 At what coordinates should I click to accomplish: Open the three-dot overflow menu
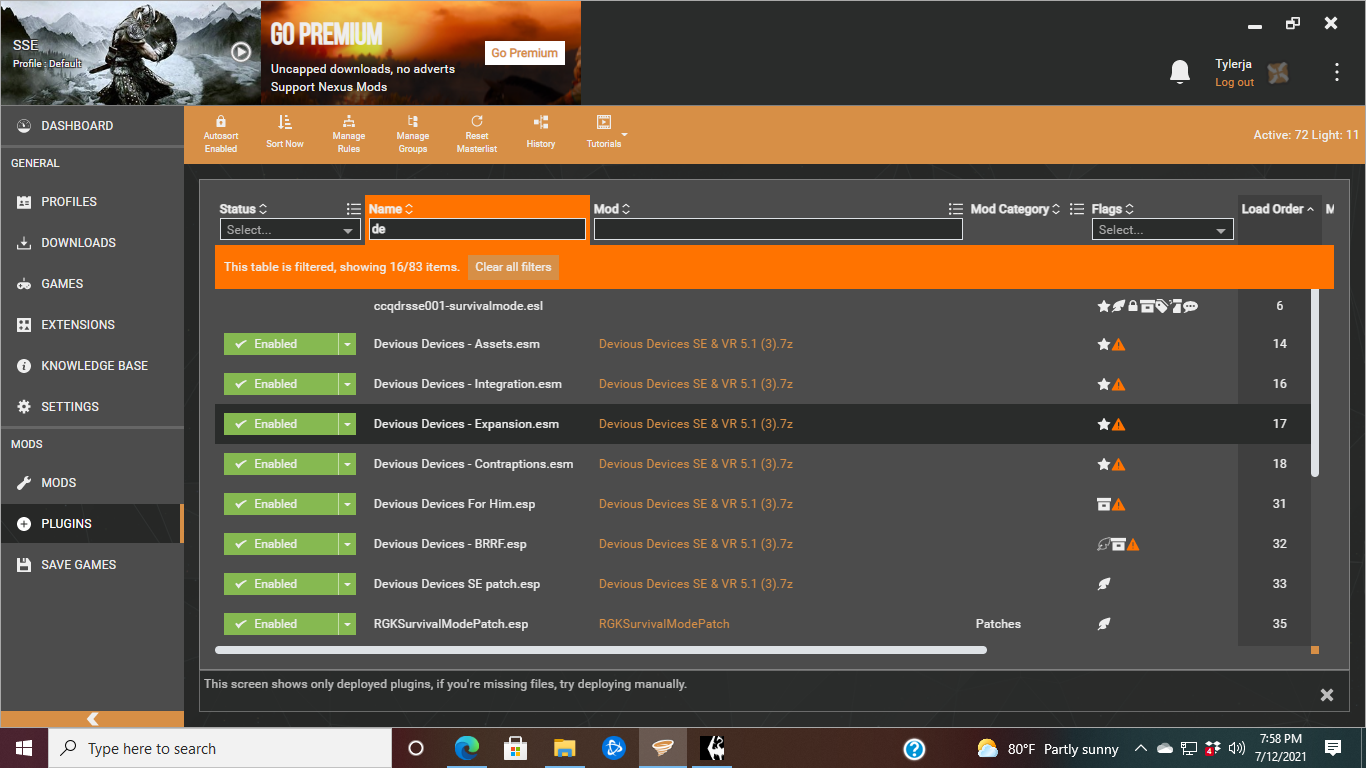click(1337, 72)
